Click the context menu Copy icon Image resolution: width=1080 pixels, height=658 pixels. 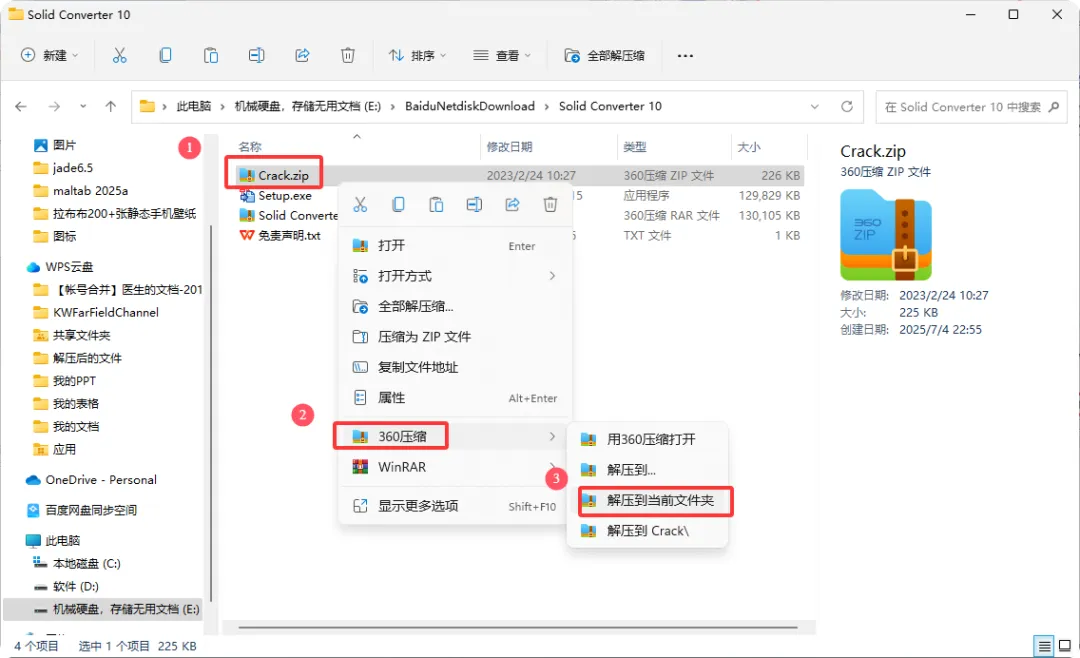click(398, 205)
